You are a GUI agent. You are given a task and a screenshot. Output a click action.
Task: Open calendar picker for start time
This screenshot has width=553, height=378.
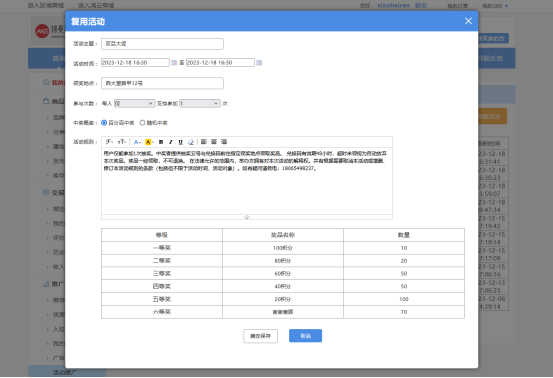(174, 63)
